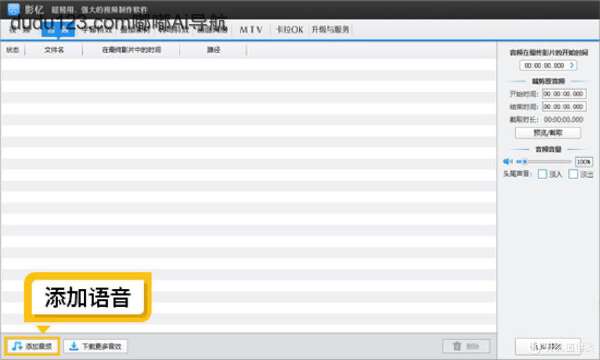
Task: Click the trash can Delete icon
Action: click(x=457, y=346)
